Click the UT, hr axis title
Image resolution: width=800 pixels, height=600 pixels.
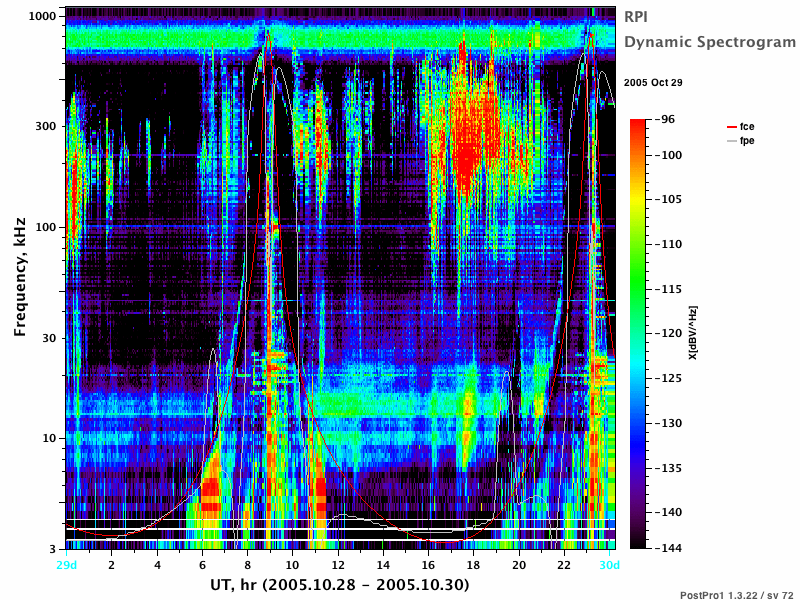(339, 584)
